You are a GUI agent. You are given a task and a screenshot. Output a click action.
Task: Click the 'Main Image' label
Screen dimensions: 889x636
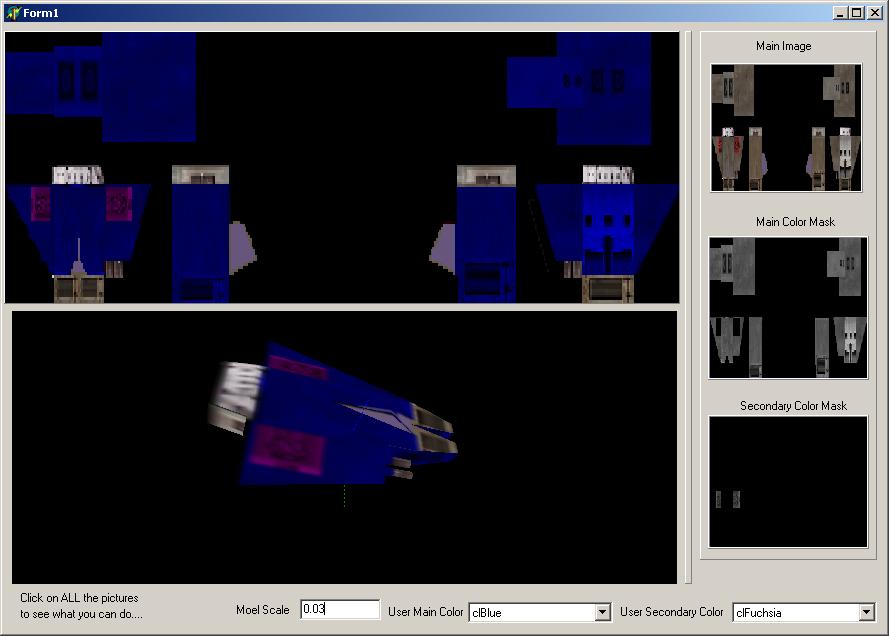pyautogui.click(x=784, y=46)
